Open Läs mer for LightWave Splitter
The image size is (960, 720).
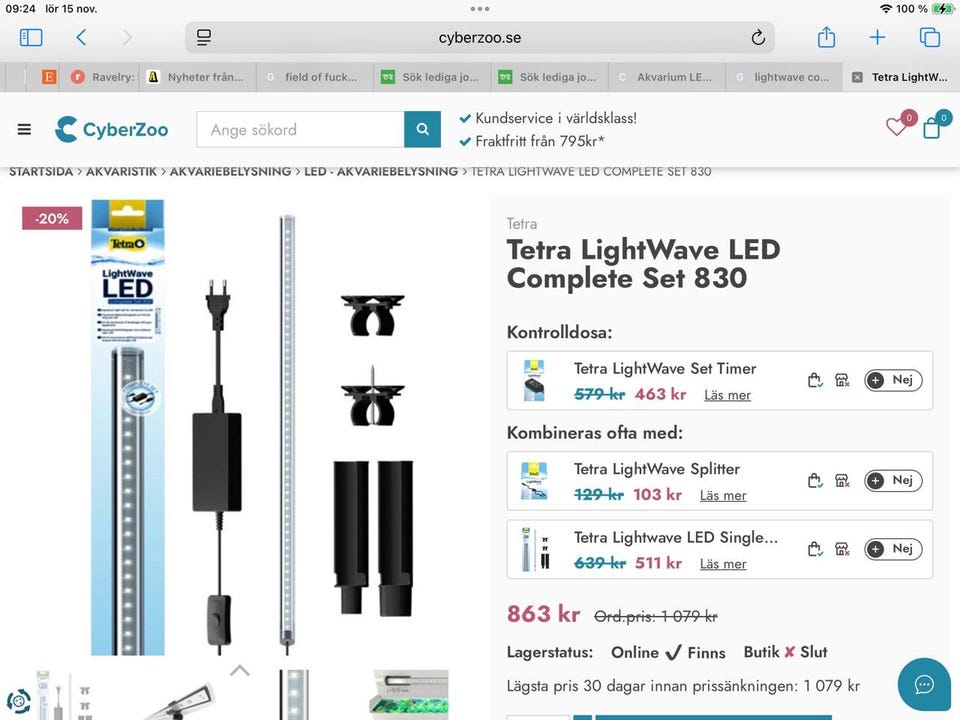point(723,495)
